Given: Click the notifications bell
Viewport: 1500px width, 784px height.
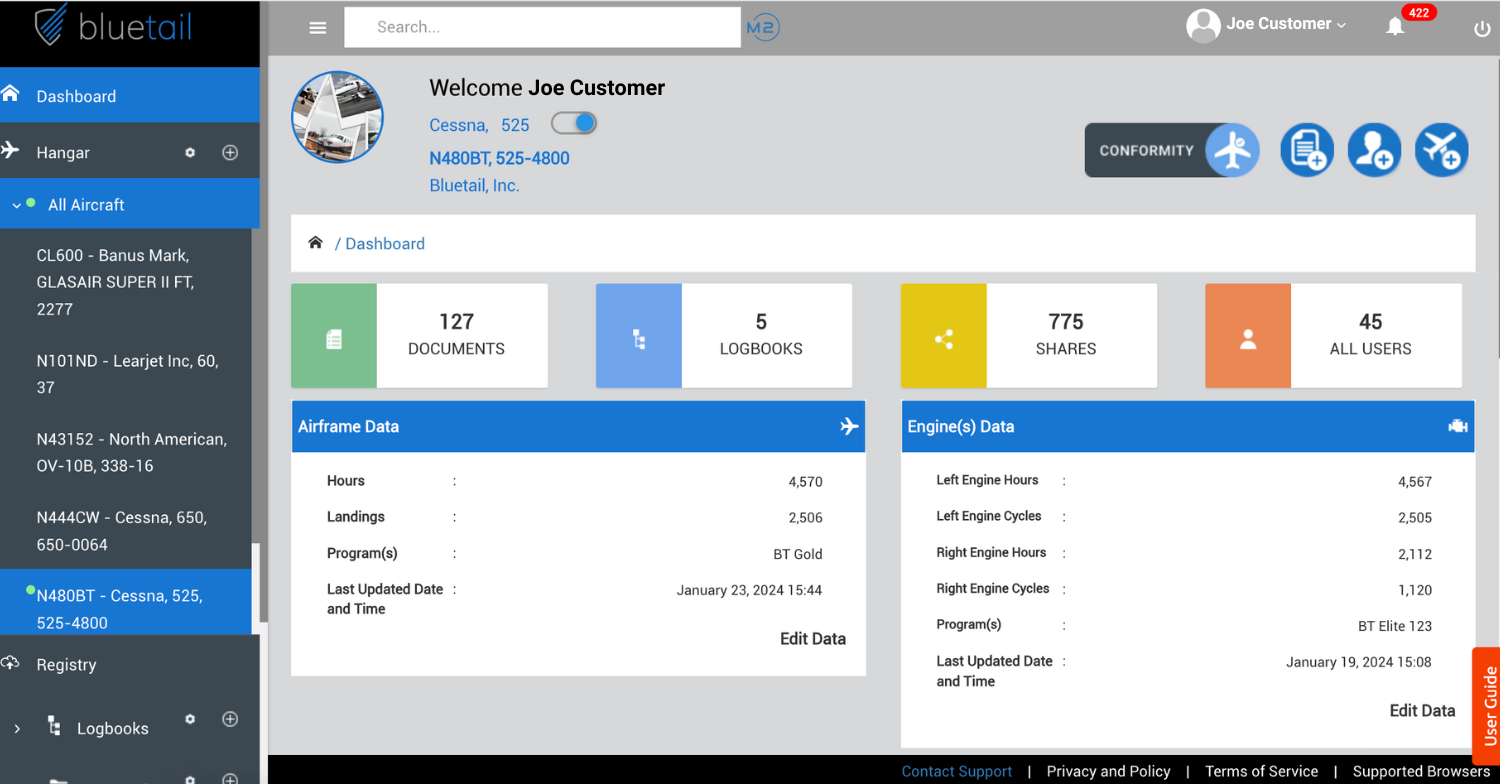Looking at the screenshot, I should [1396, 28].
